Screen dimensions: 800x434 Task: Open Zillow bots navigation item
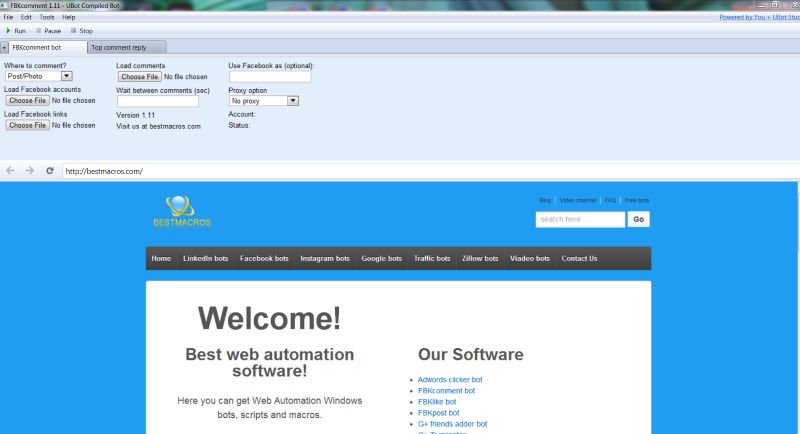click(480, 259)
